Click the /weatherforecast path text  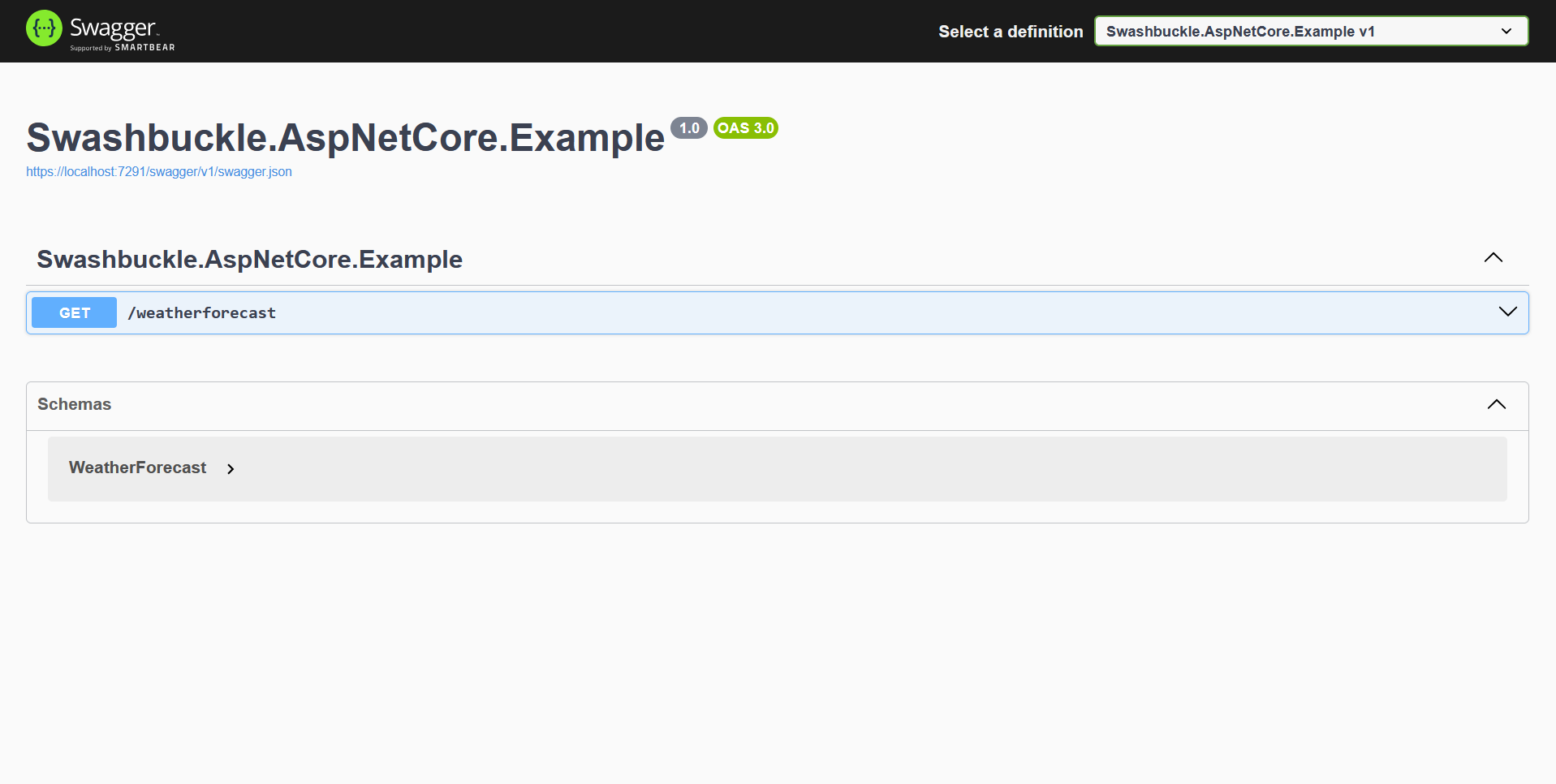pos(202,312)
